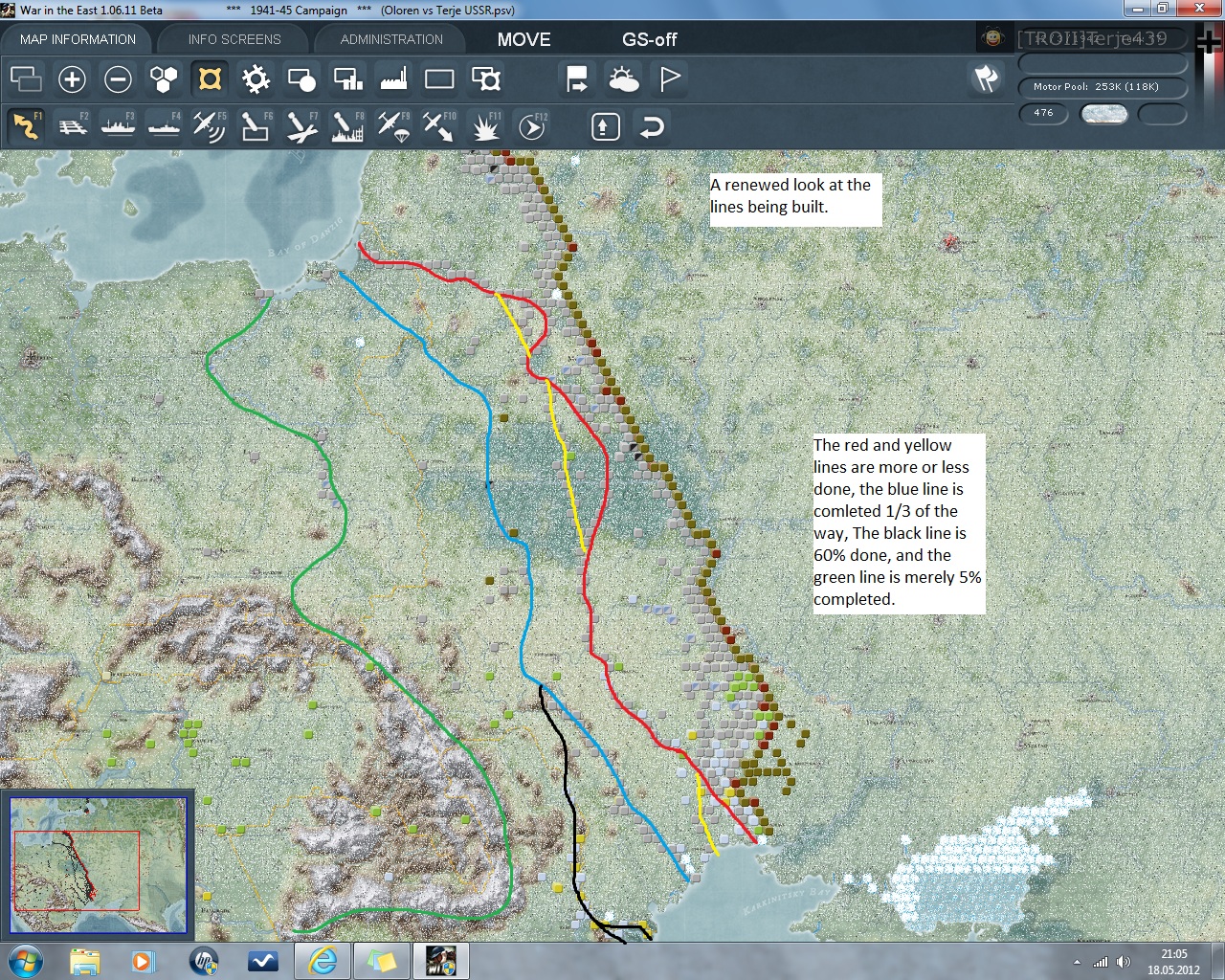Click the up-arrow box icon
Screen dimensions: 1225x980
tap(606, 126)
